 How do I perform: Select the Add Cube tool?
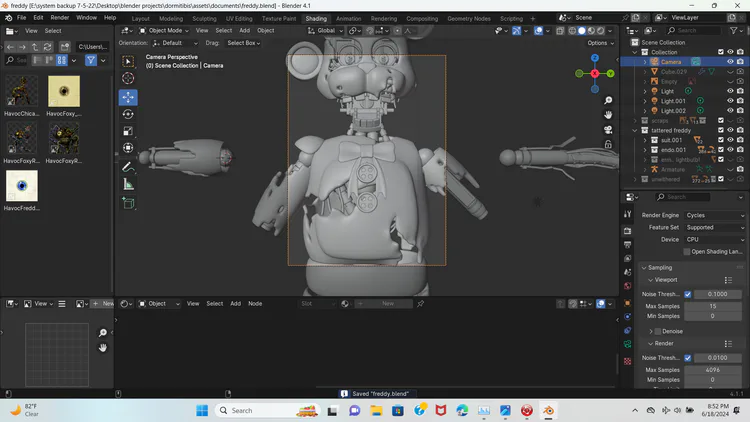coord(128,203)
